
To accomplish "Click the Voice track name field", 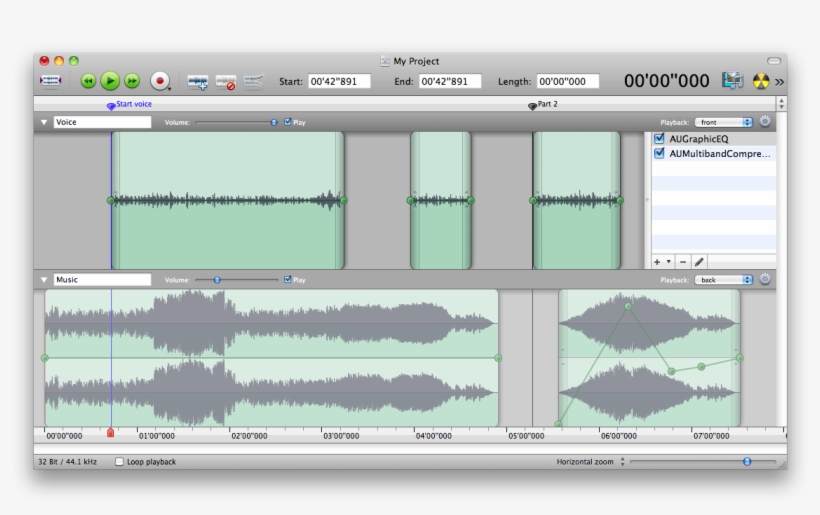I will tap(102, 122).
